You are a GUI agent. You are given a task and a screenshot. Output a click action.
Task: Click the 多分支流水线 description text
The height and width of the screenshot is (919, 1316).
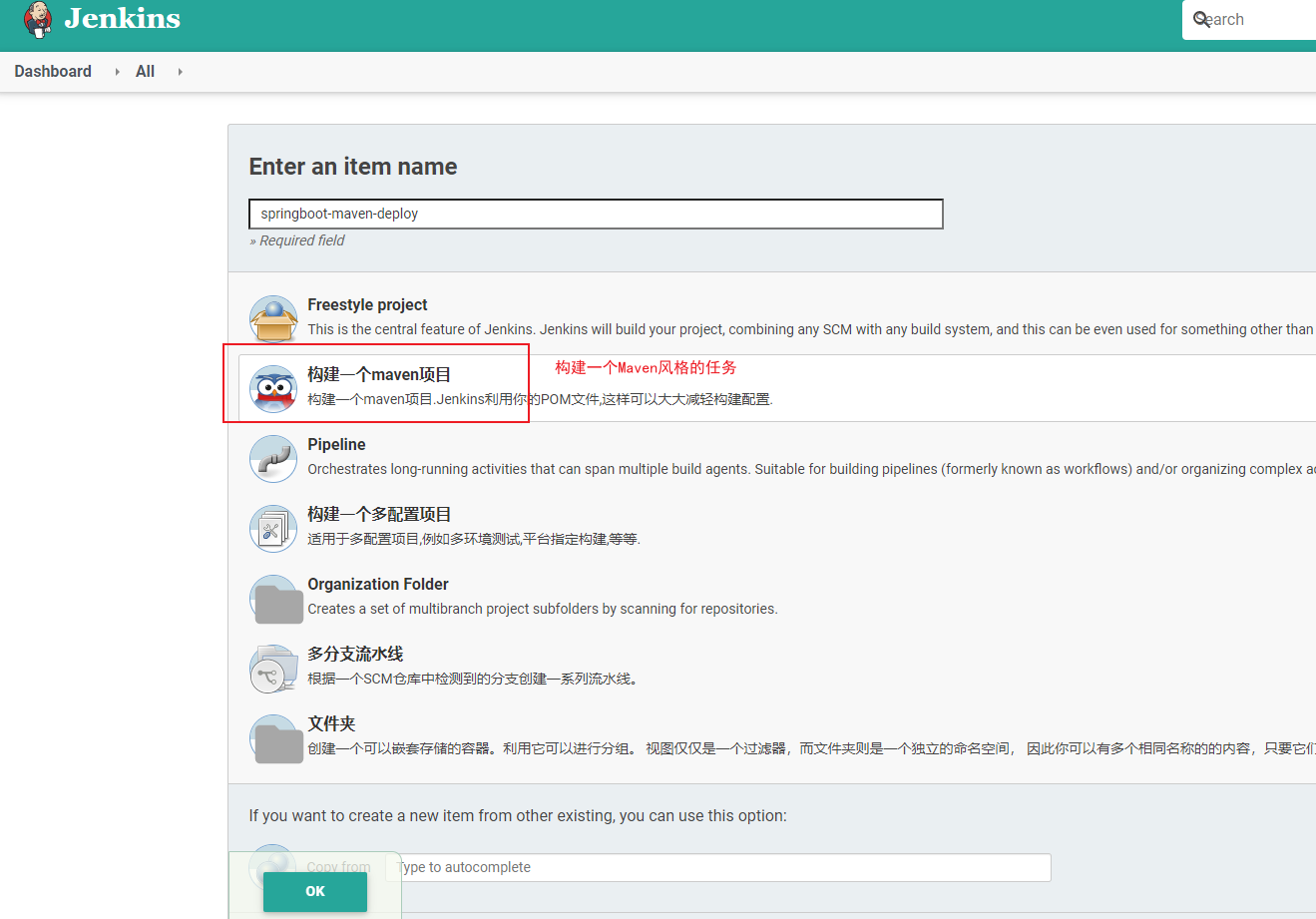[473, 679]
